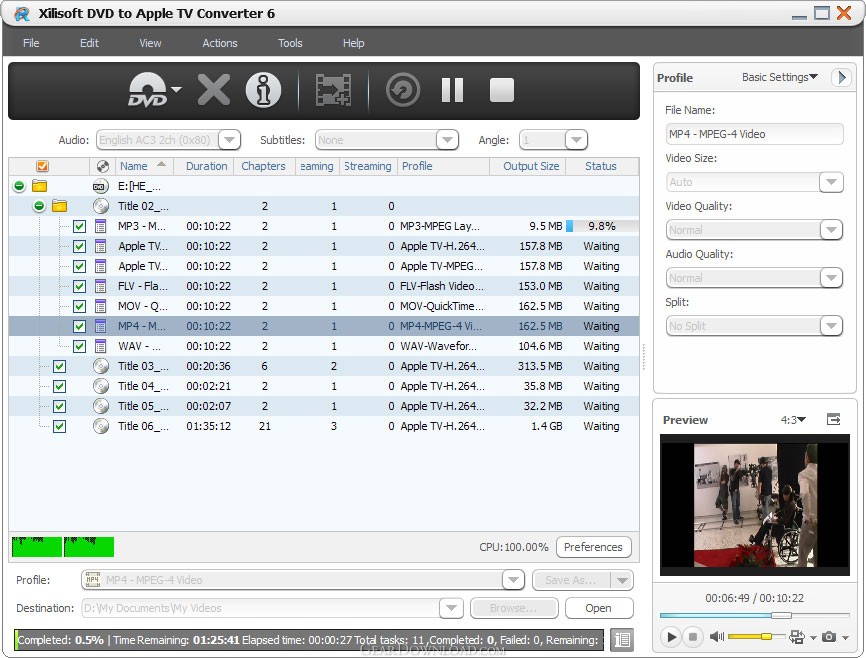Viewport: 866px width, 658px height.
Task: Uncheck the Title 03 checkbox
Action: (x=60, y=366)
